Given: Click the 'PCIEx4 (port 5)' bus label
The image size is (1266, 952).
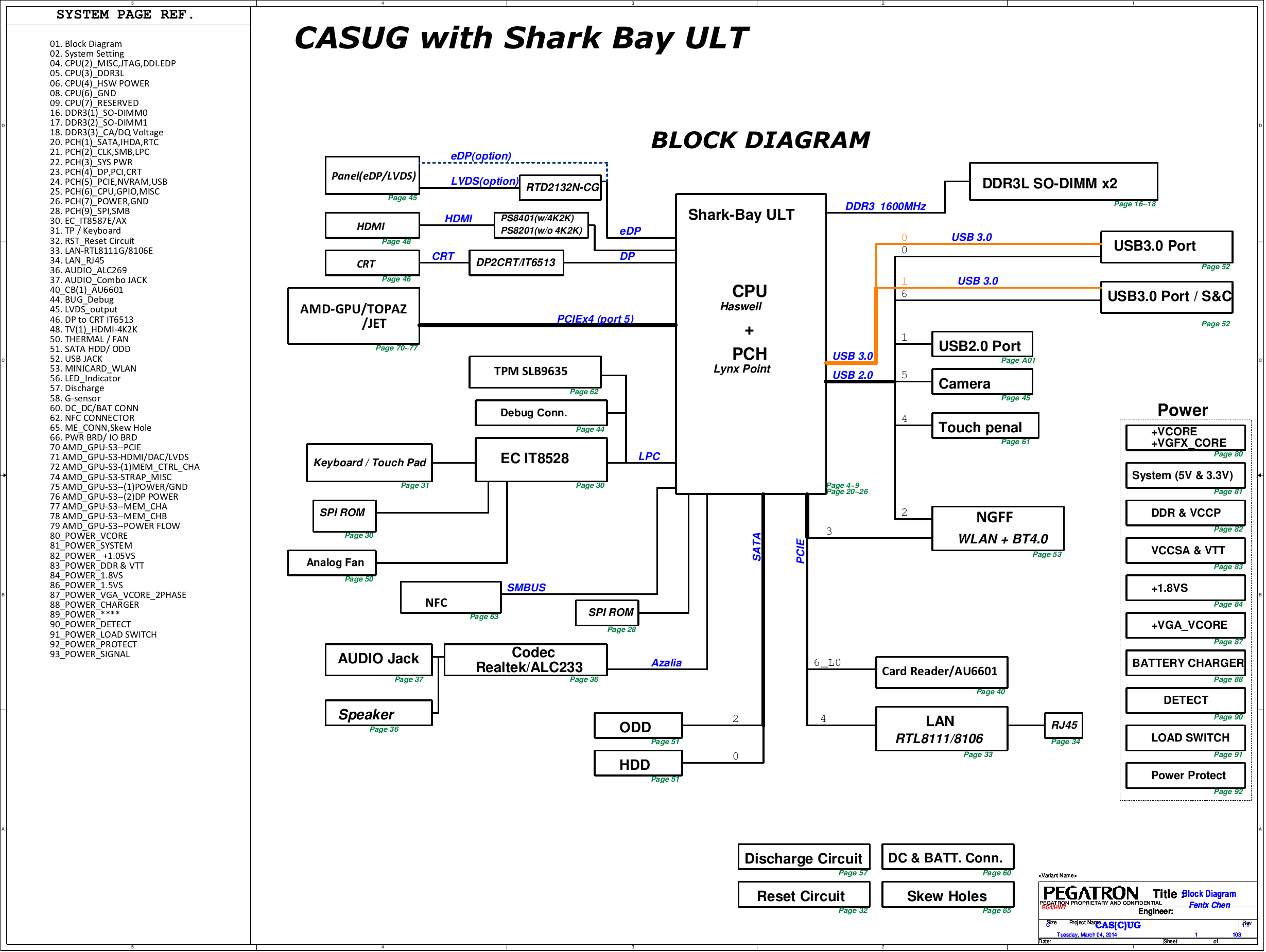Looking at the screenshot, I should [595, 319].
